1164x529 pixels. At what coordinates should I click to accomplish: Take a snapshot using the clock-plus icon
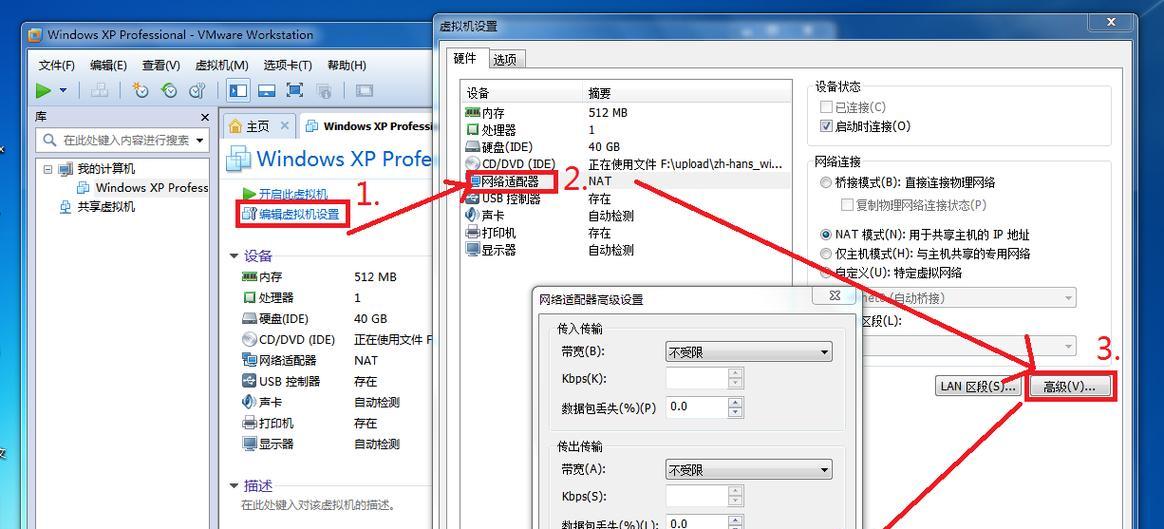click(x=140, y=91)
